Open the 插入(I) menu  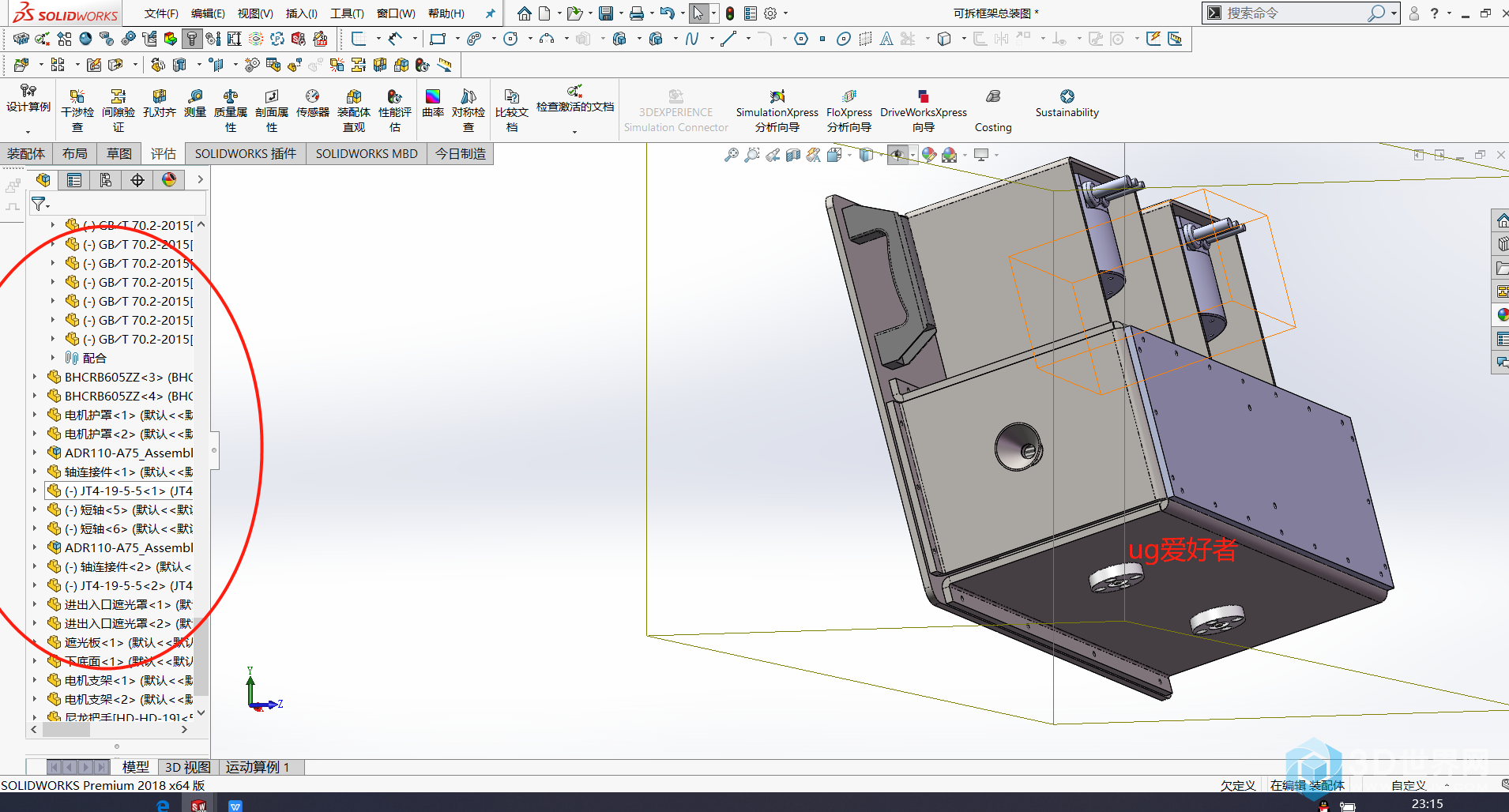[x=302, y=13]
